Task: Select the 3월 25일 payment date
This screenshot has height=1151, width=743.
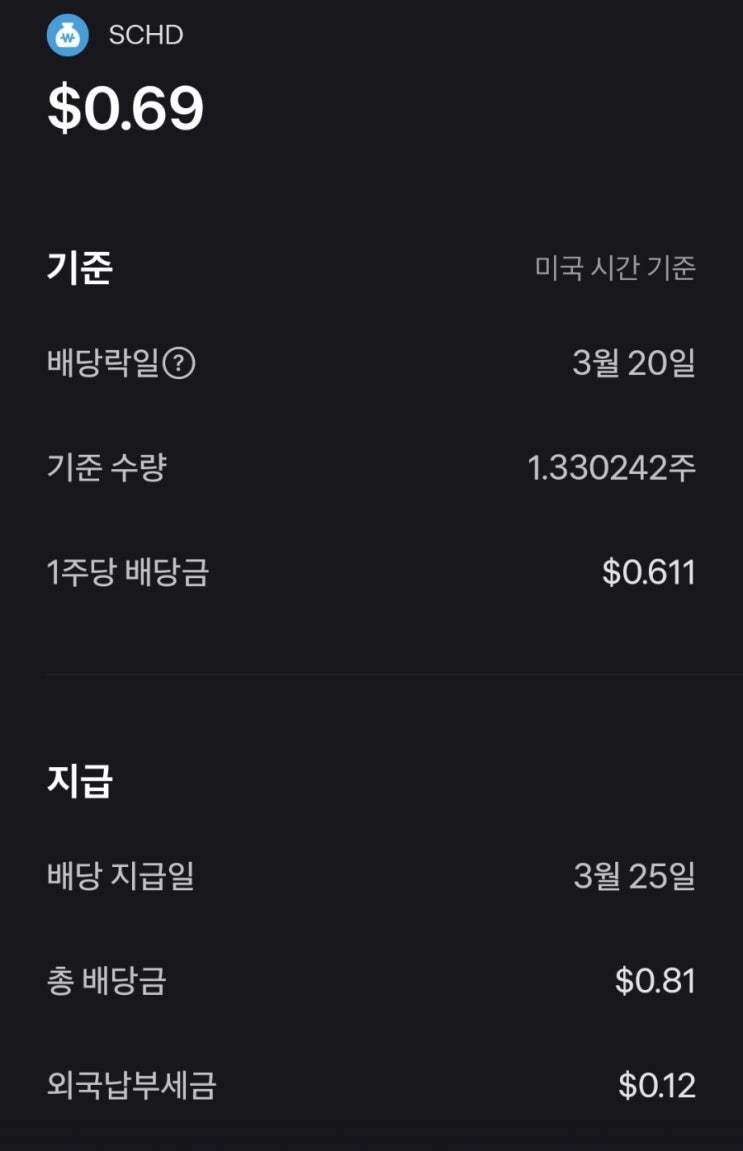Action: point(634,877)
